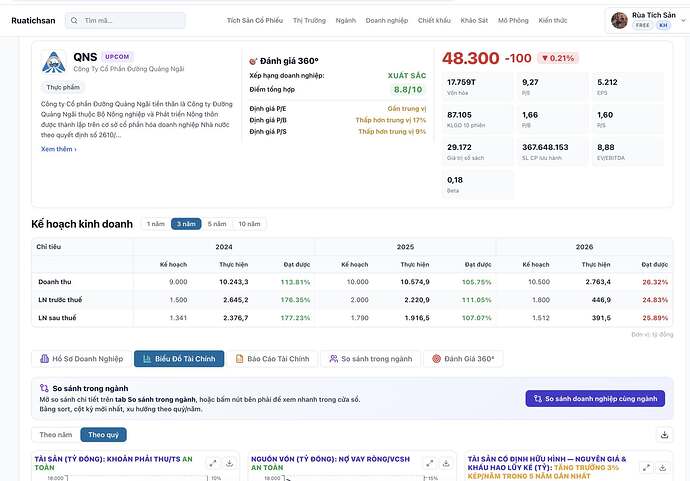The width and height of the screenshot is (690, 481).
Task: Open the user account dropdown chevron
Action: pos(683,20)
